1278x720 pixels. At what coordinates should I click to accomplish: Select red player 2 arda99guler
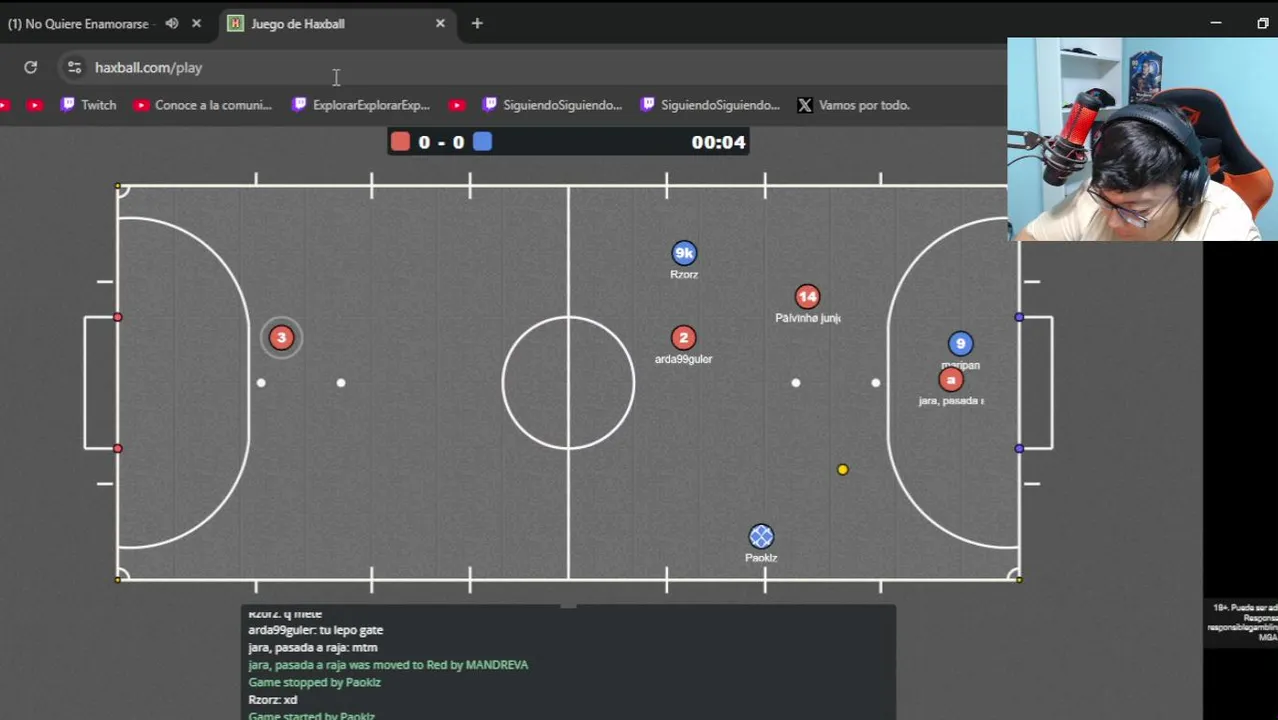click(683, 338)
